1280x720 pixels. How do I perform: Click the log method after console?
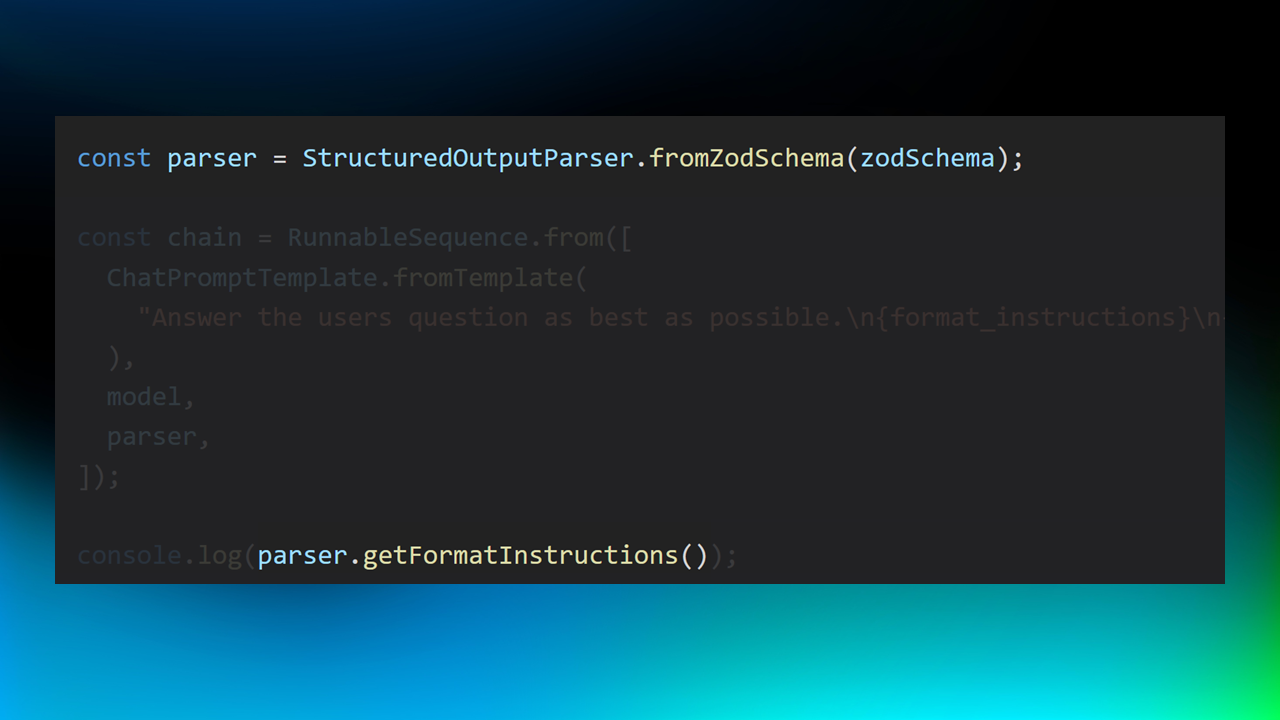(219, 556)
